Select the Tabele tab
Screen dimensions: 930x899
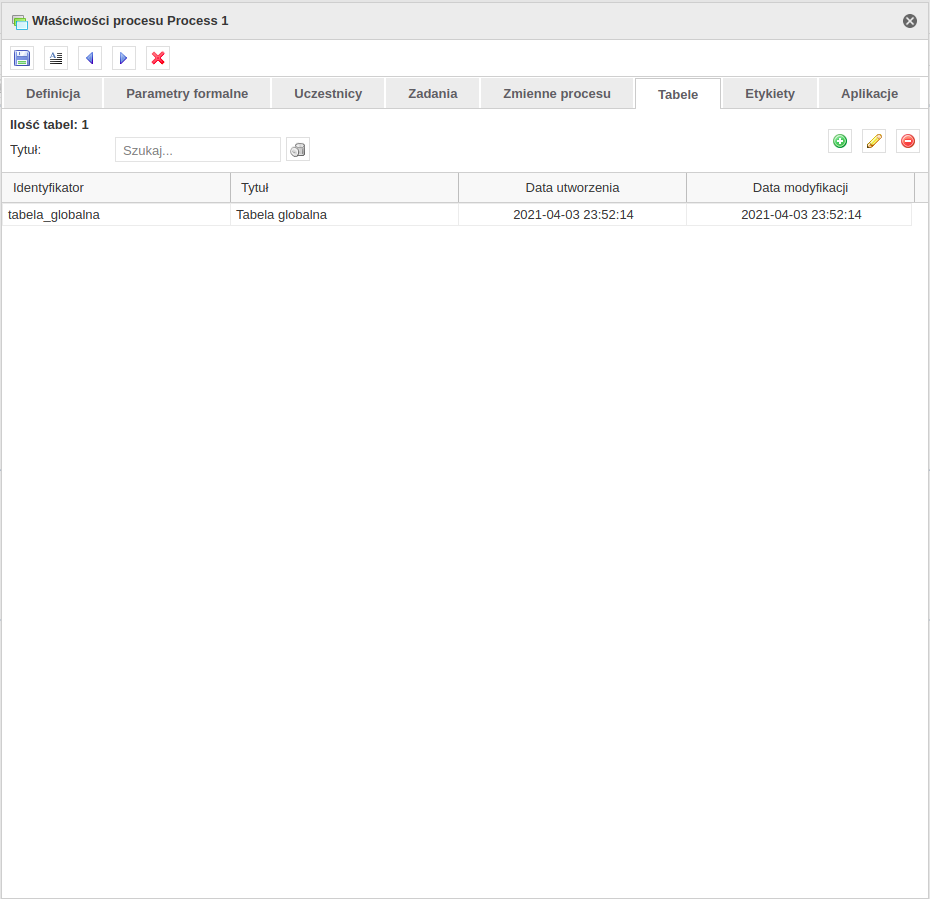coord(678,94)
